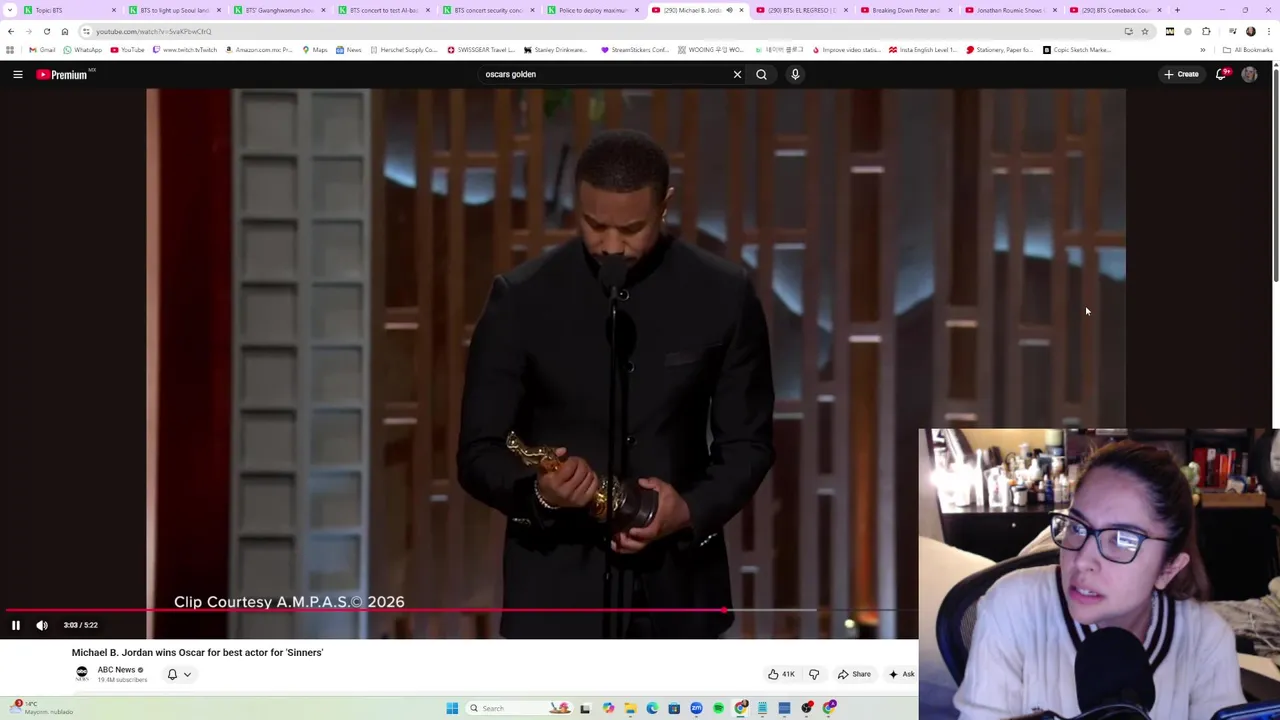The width and height of the screenshot is (1280, 720).
Task: Open the Chrome three-dot menu
Action: coord(1268,31)
